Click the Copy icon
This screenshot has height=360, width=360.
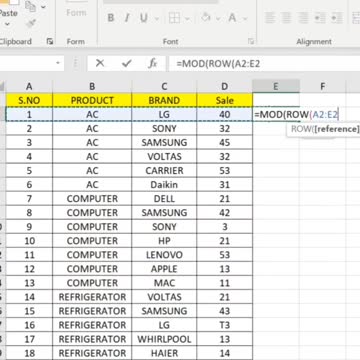pyautogui.click(x=30, y=6)
